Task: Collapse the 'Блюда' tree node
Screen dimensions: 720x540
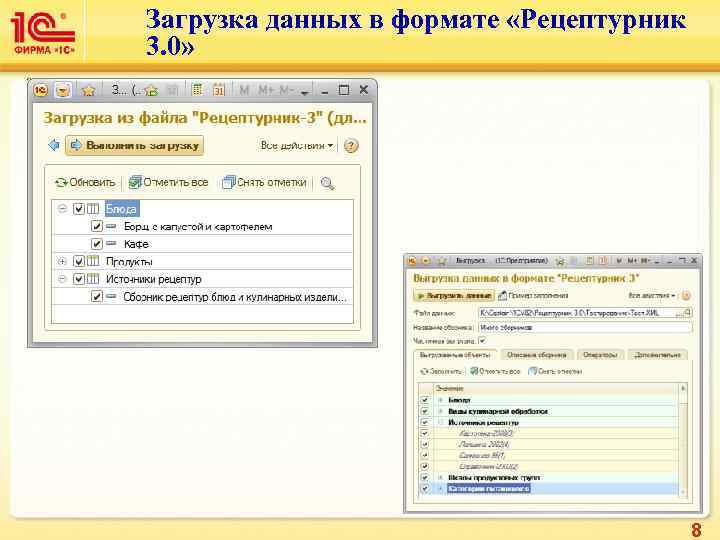Action: (62, 209)
